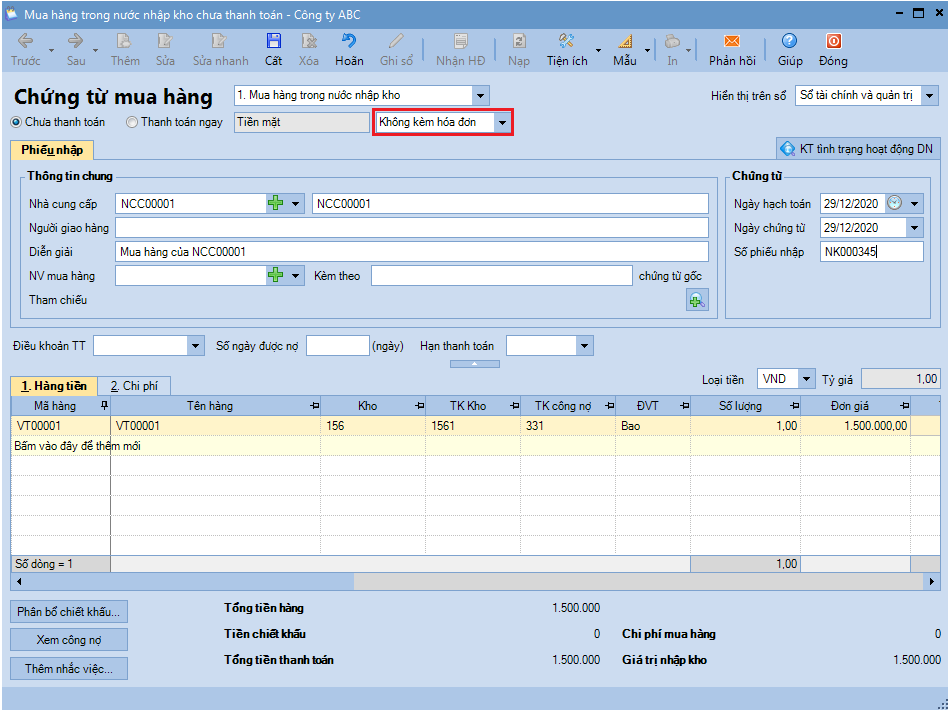Click the Ghi sổ pencil icon
The height and width of the screenshot is (711, 949).
pos(396,41)
